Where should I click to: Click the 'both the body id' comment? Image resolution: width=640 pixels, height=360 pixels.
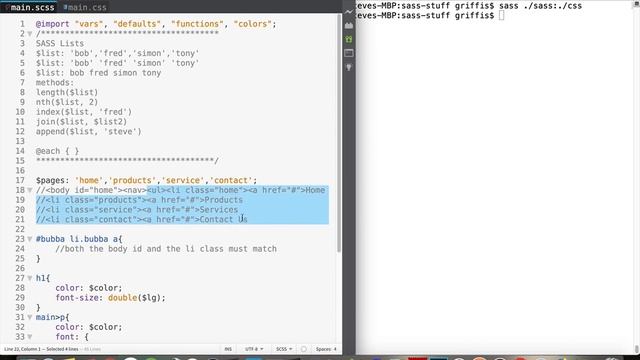166,249
